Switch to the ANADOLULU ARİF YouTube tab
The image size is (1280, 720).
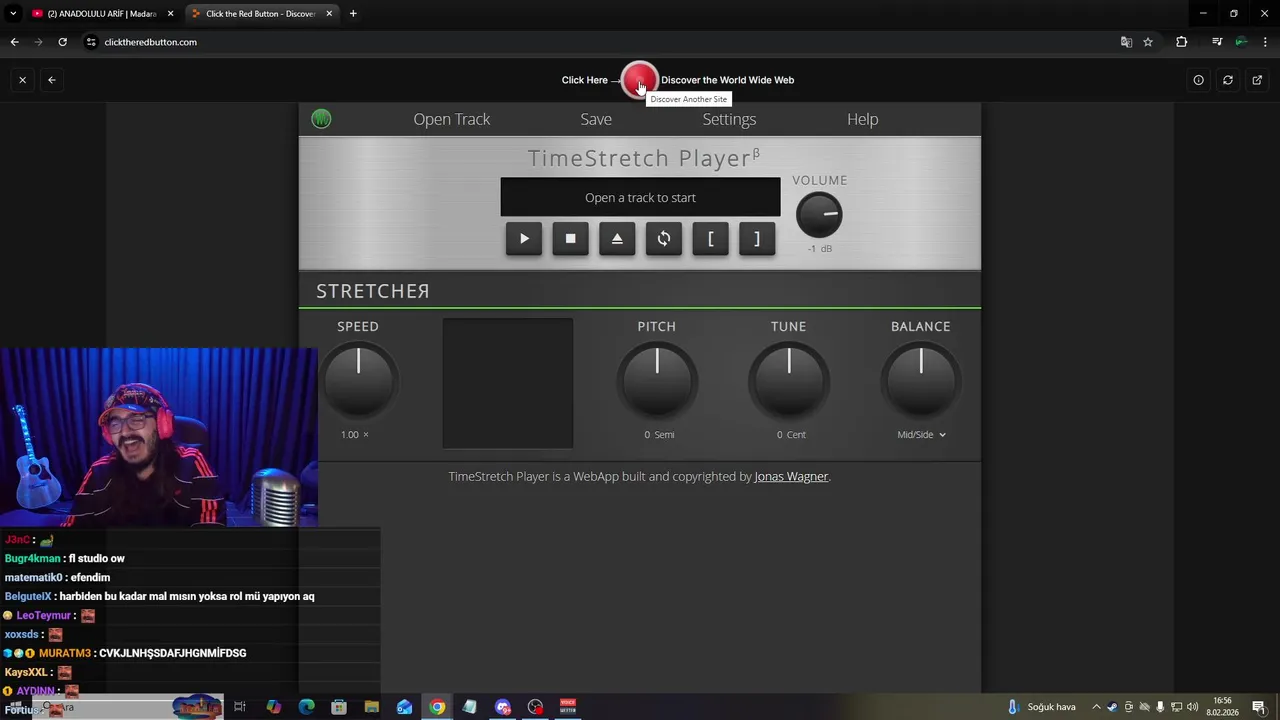click(x=102, y=14)
